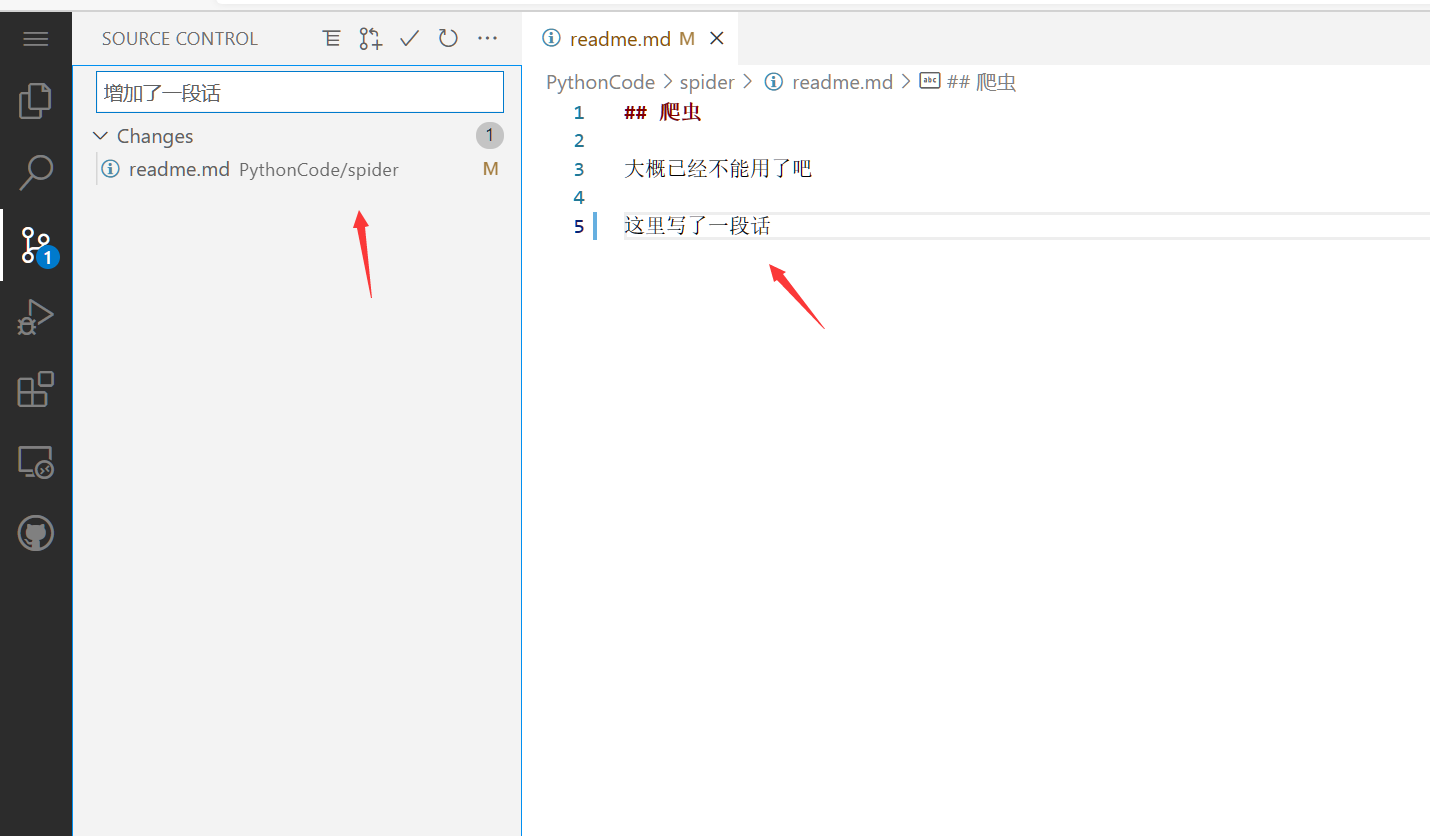Image resolution: width=1430 pixels, height=836 pixels.
Task: Open Source Control more actions menu
Action: coord(487,39)
